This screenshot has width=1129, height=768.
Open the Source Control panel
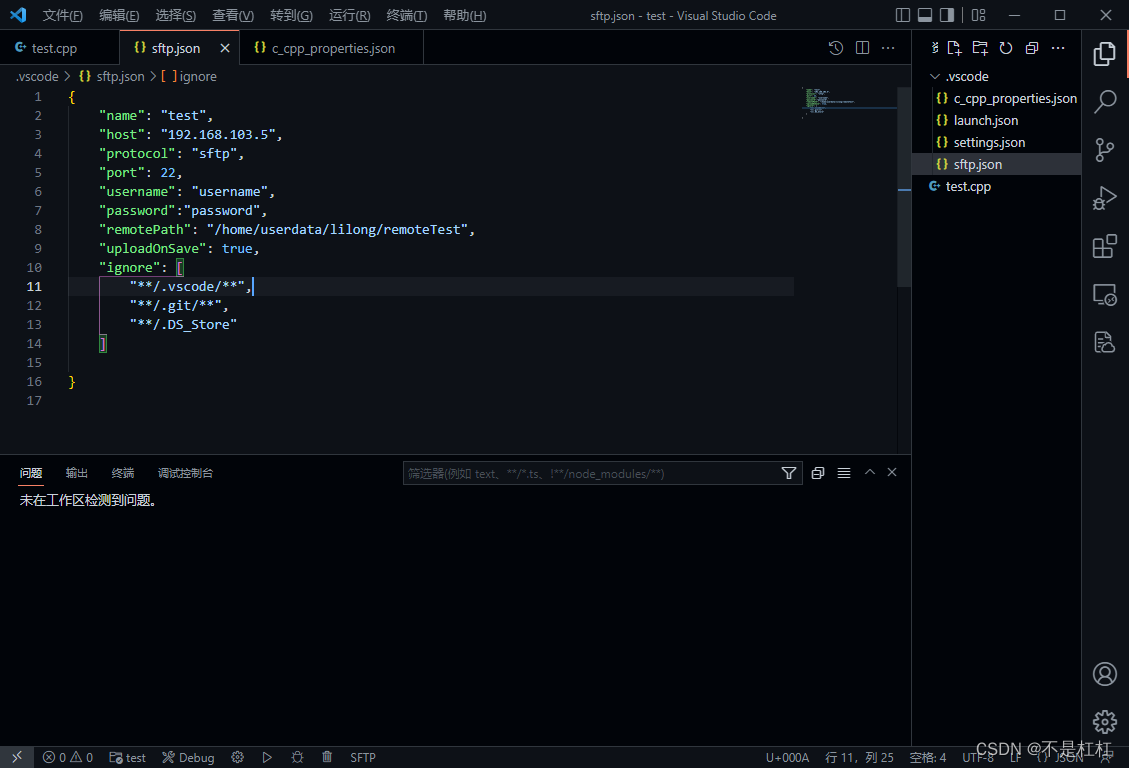(x=1104, y=149)
